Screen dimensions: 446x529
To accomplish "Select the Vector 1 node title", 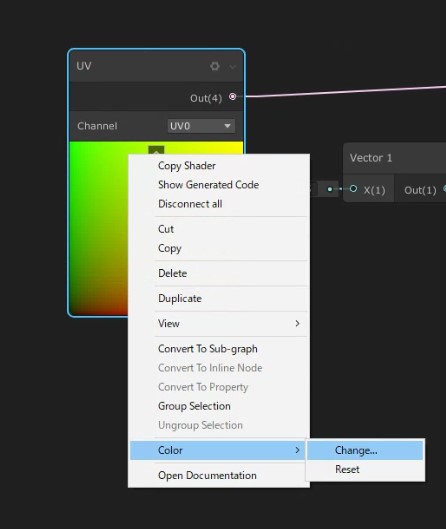I will (371, 158).
